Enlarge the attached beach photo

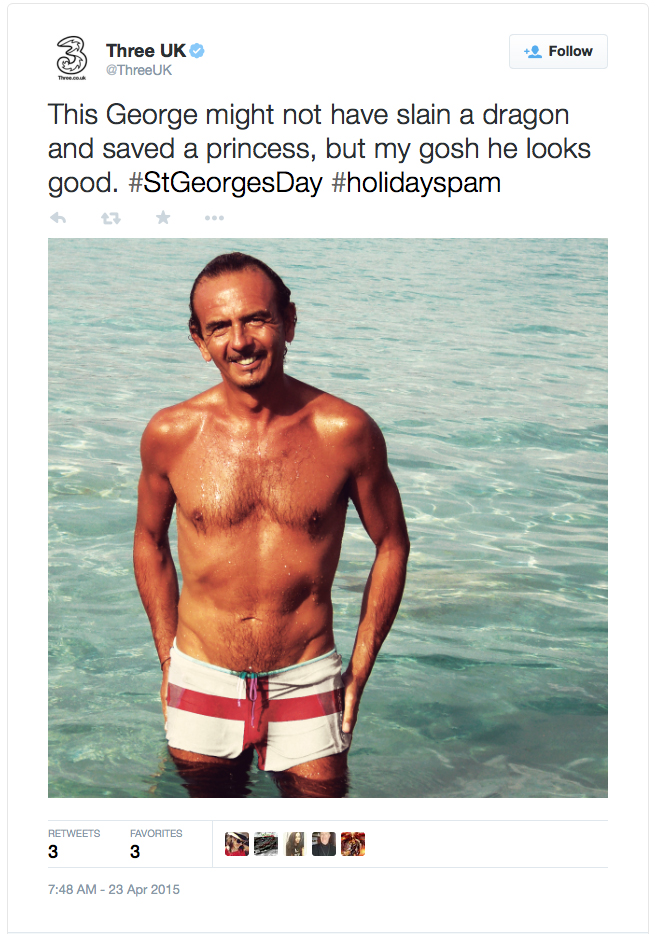coord(328,518)
